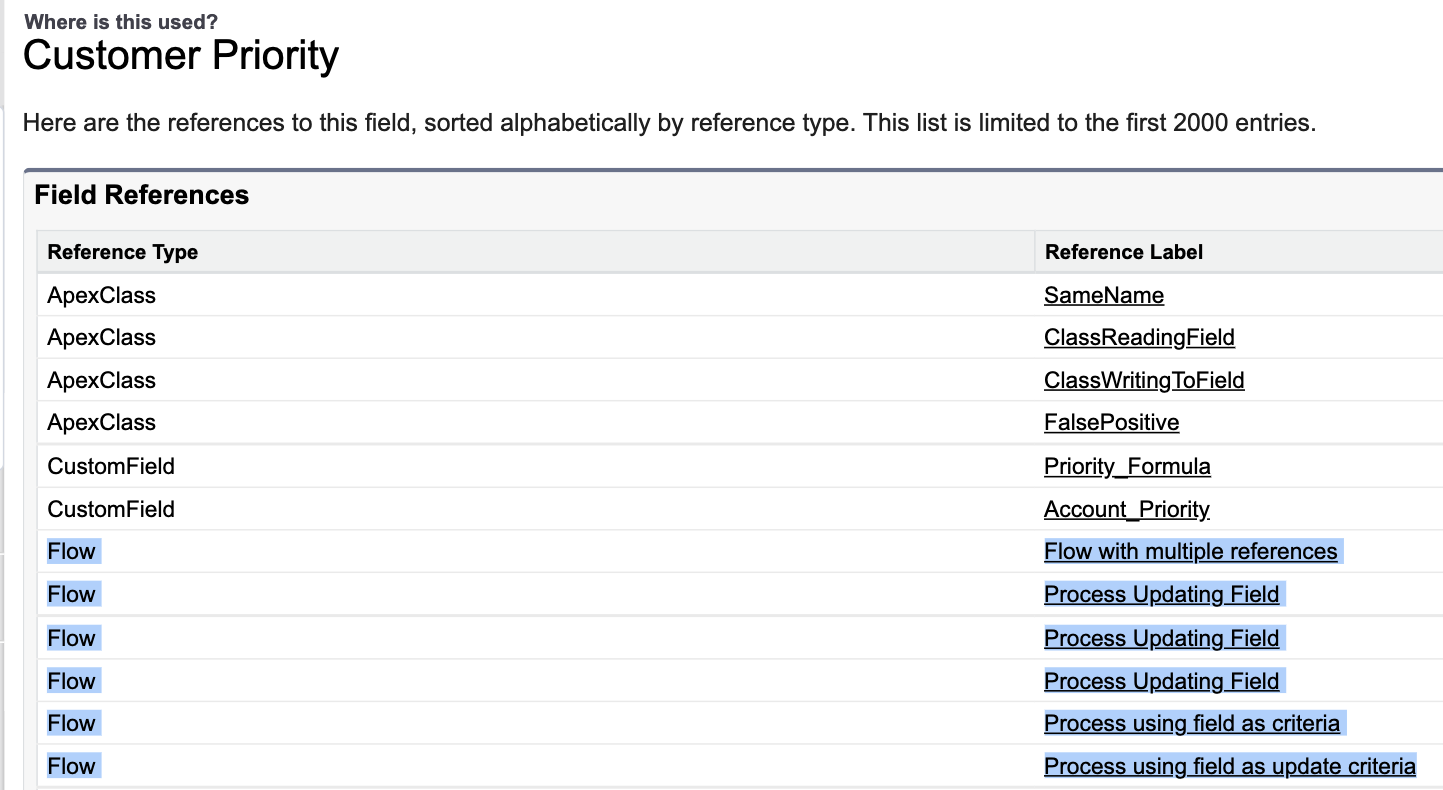Click the ClassReadingField reference link
Viewport: 1443px width, 790px height.
coord(1139,338)
